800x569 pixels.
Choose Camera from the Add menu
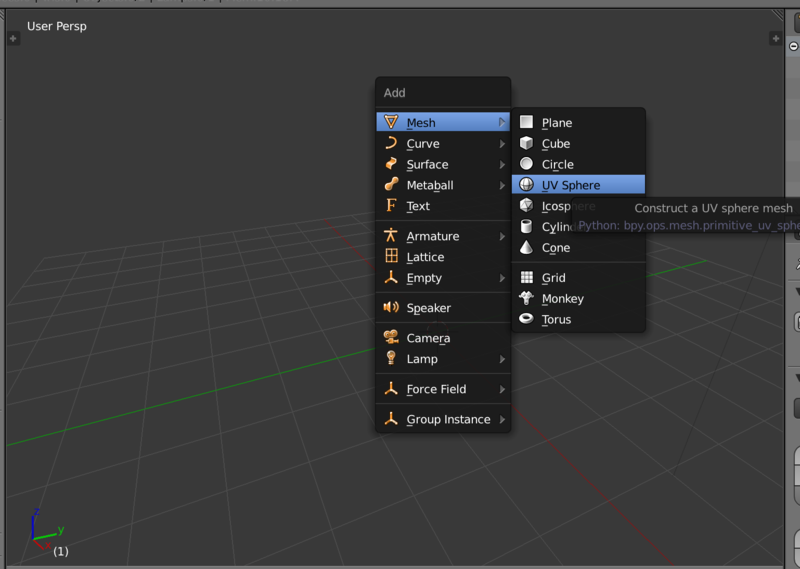pyautogui.click(x=443, y=338)
